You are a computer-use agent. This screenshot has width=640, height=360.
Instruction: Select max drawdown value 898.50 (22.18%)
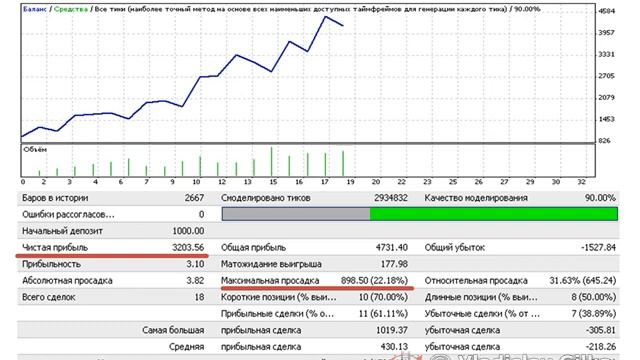point(374,281)
